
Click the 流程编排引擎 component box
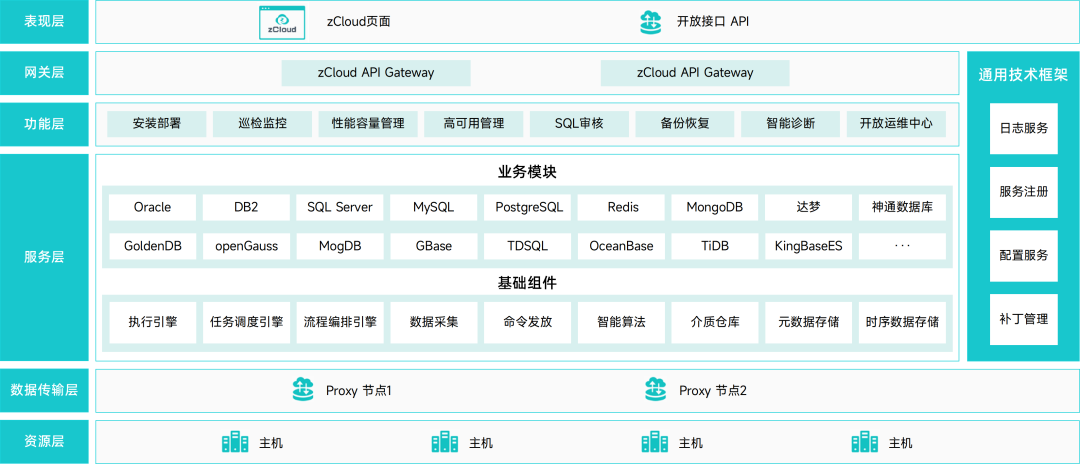coord(340,322)
